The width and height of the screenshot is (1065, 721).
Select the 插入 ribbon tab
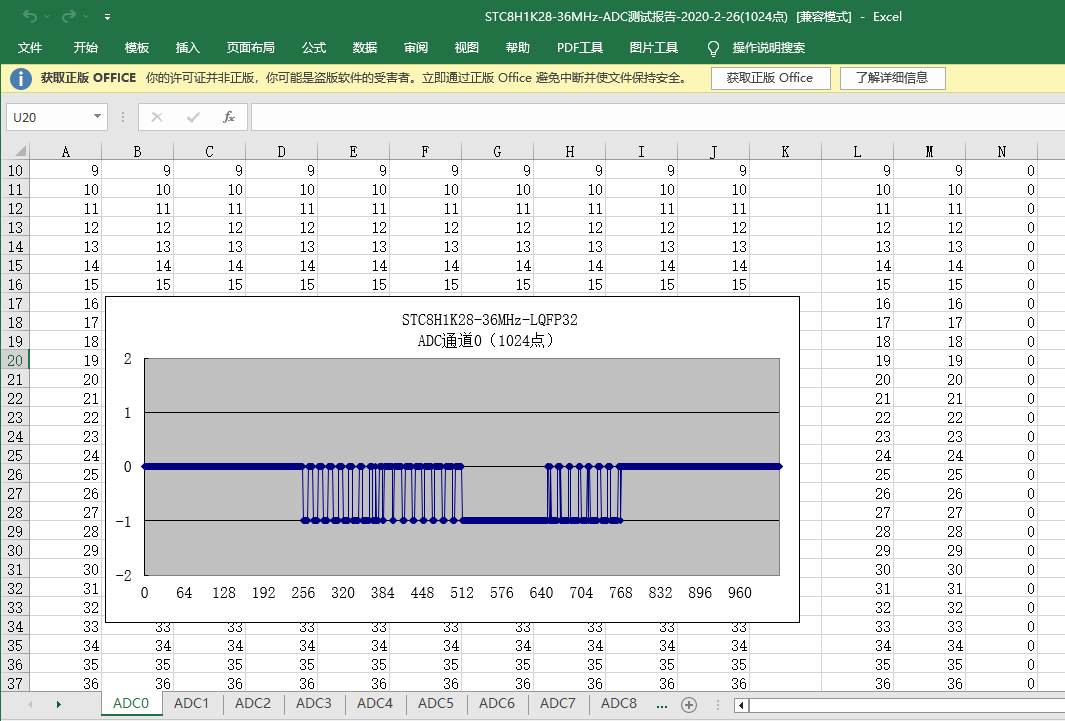tap(187, 48)
